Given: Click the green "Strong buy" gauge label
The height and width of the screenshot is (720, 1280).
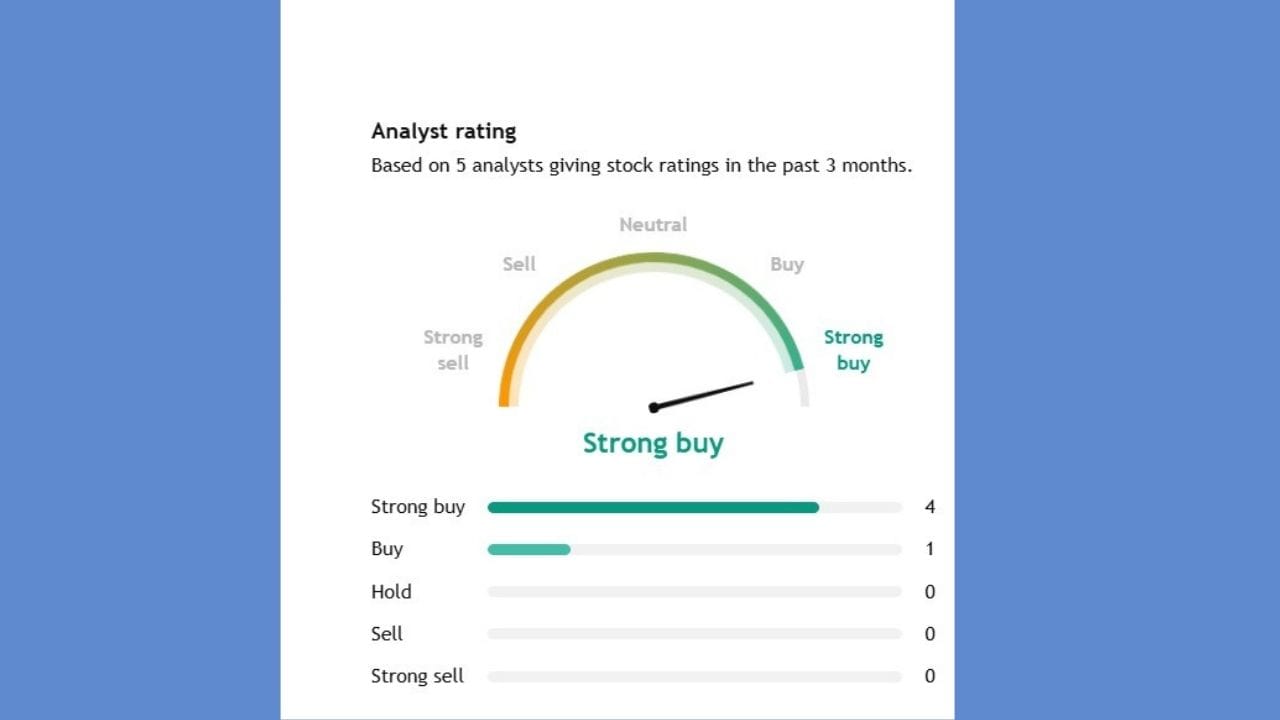Looking at the screenshot, I should [853, 350].
